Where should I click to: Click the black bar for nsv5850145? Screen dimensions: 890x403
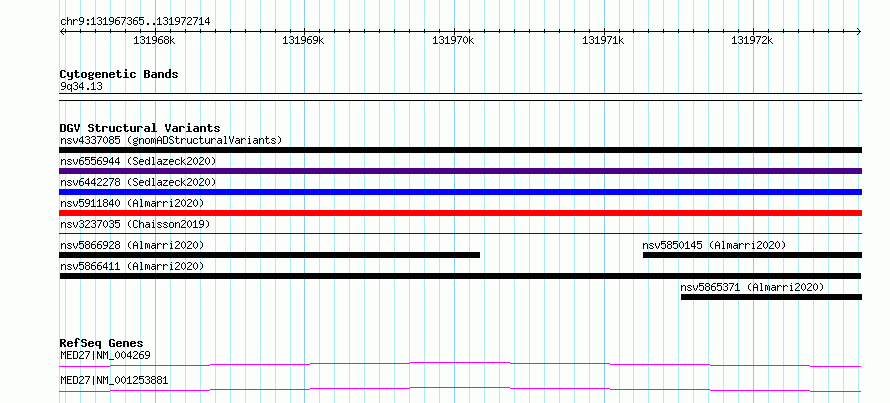752,255
